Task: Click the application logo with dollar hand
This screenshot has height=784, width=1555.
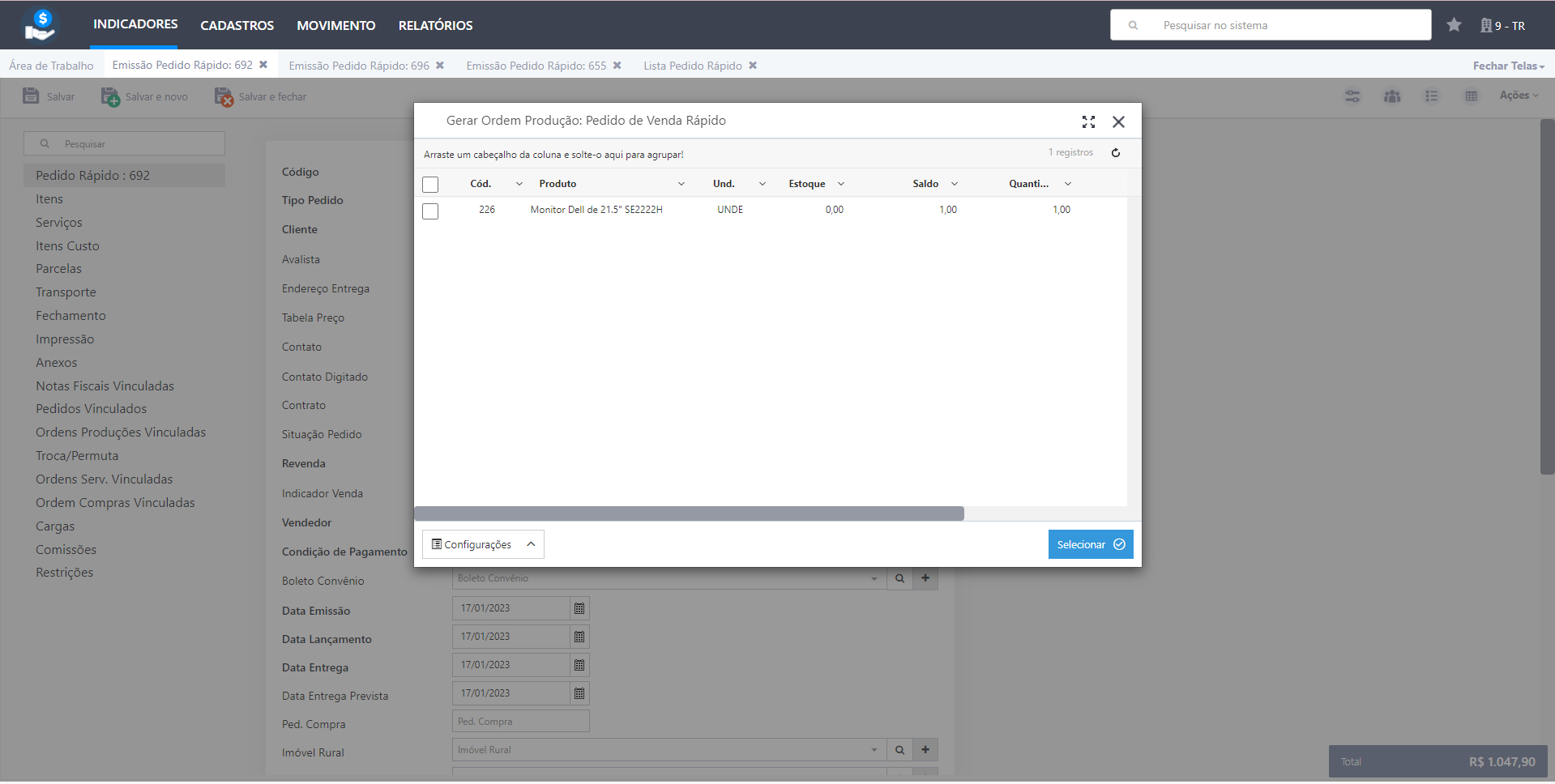Action: point(40,25)
